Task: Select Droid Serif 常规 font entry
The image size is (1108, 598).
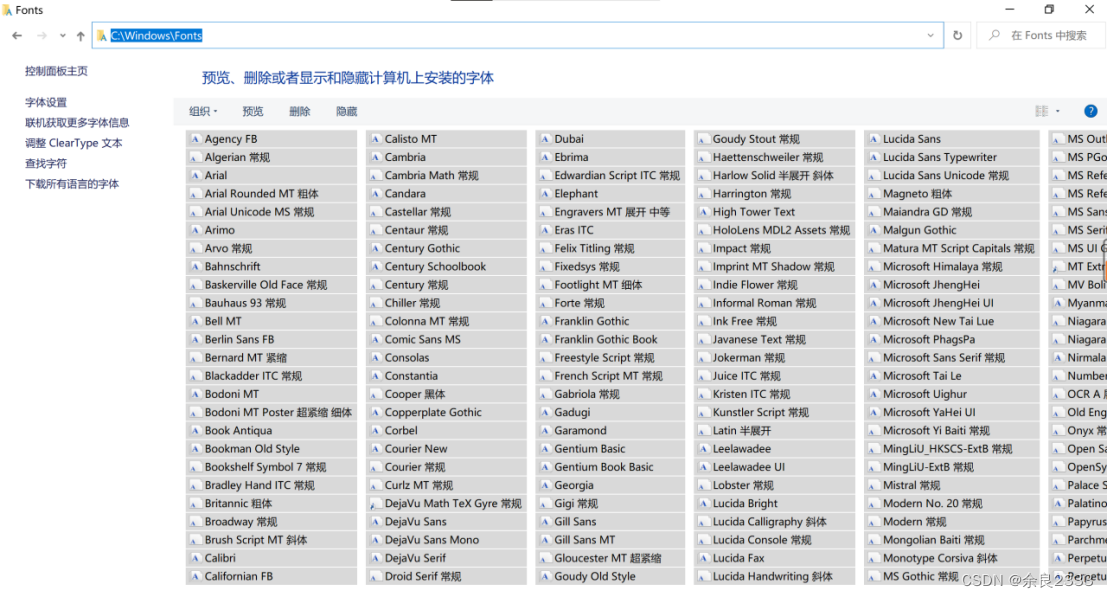Action: pos(447,576)
